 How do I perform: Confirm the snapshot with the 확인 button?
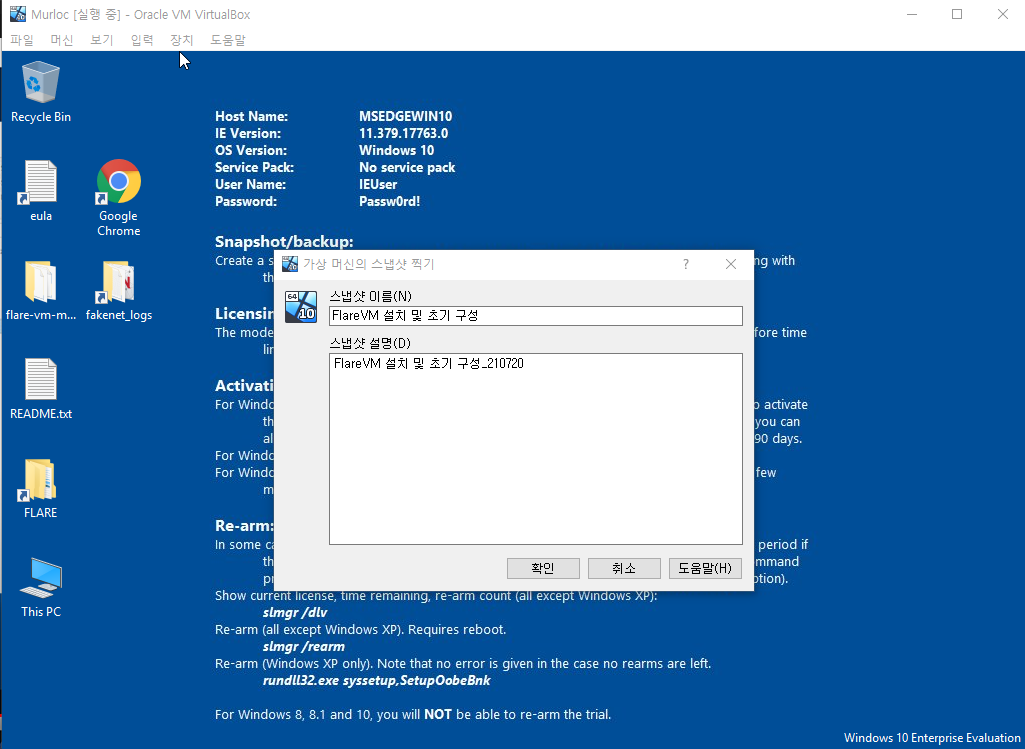pyautogui.click(x=543, y=568)
